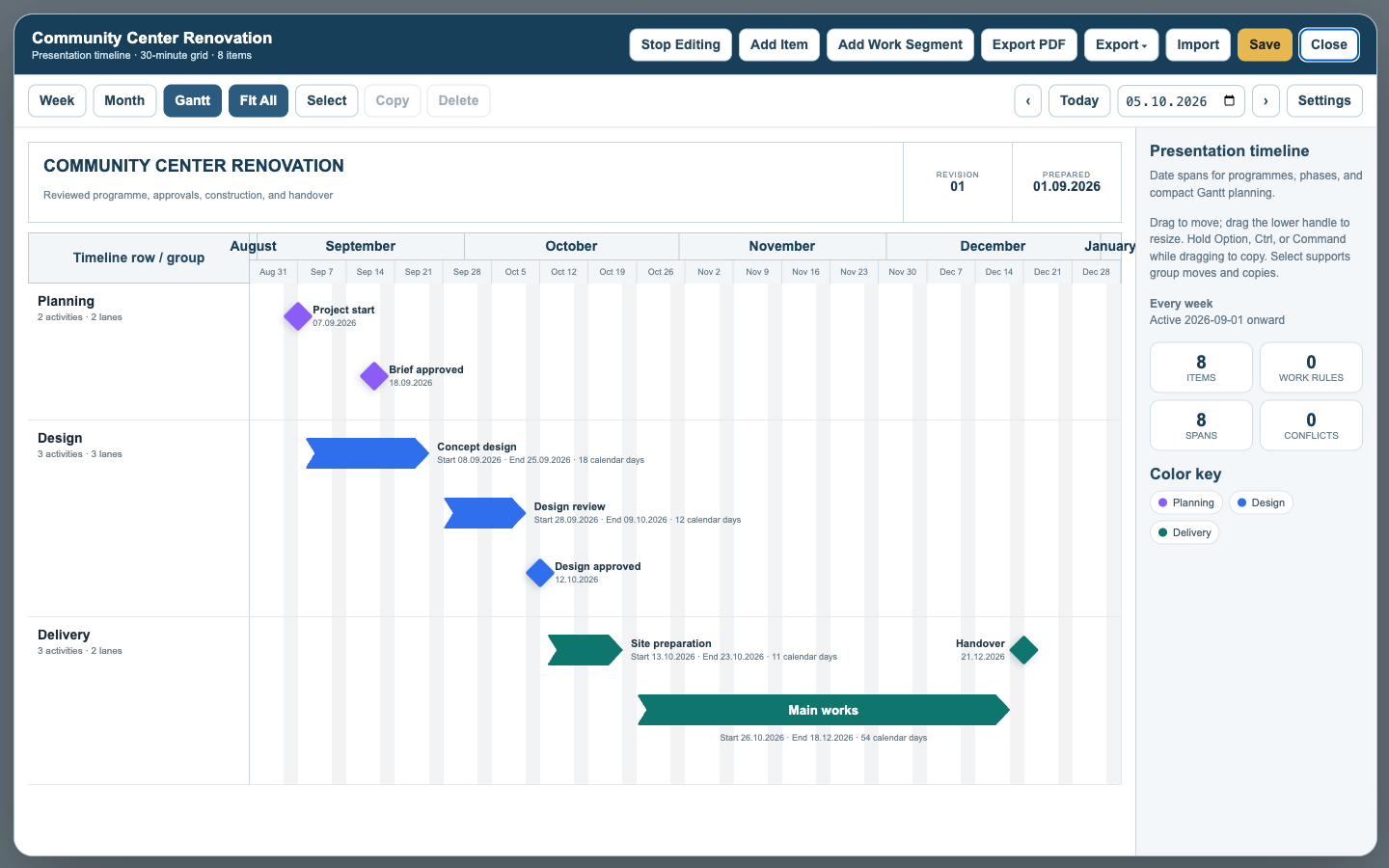
Task: Save the timeline
Action: tap(1265, 45)
